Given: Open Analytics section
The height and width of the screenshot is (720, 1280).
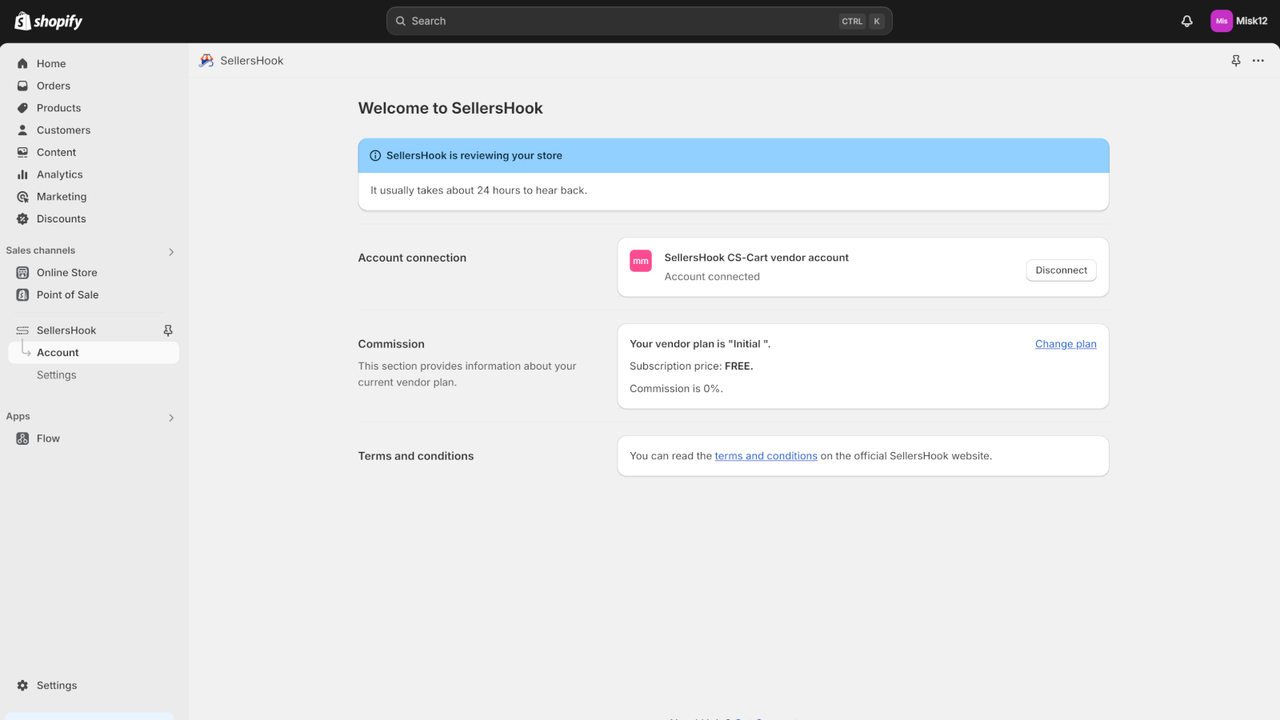Looking at the screenshot, I should [94, 174].
